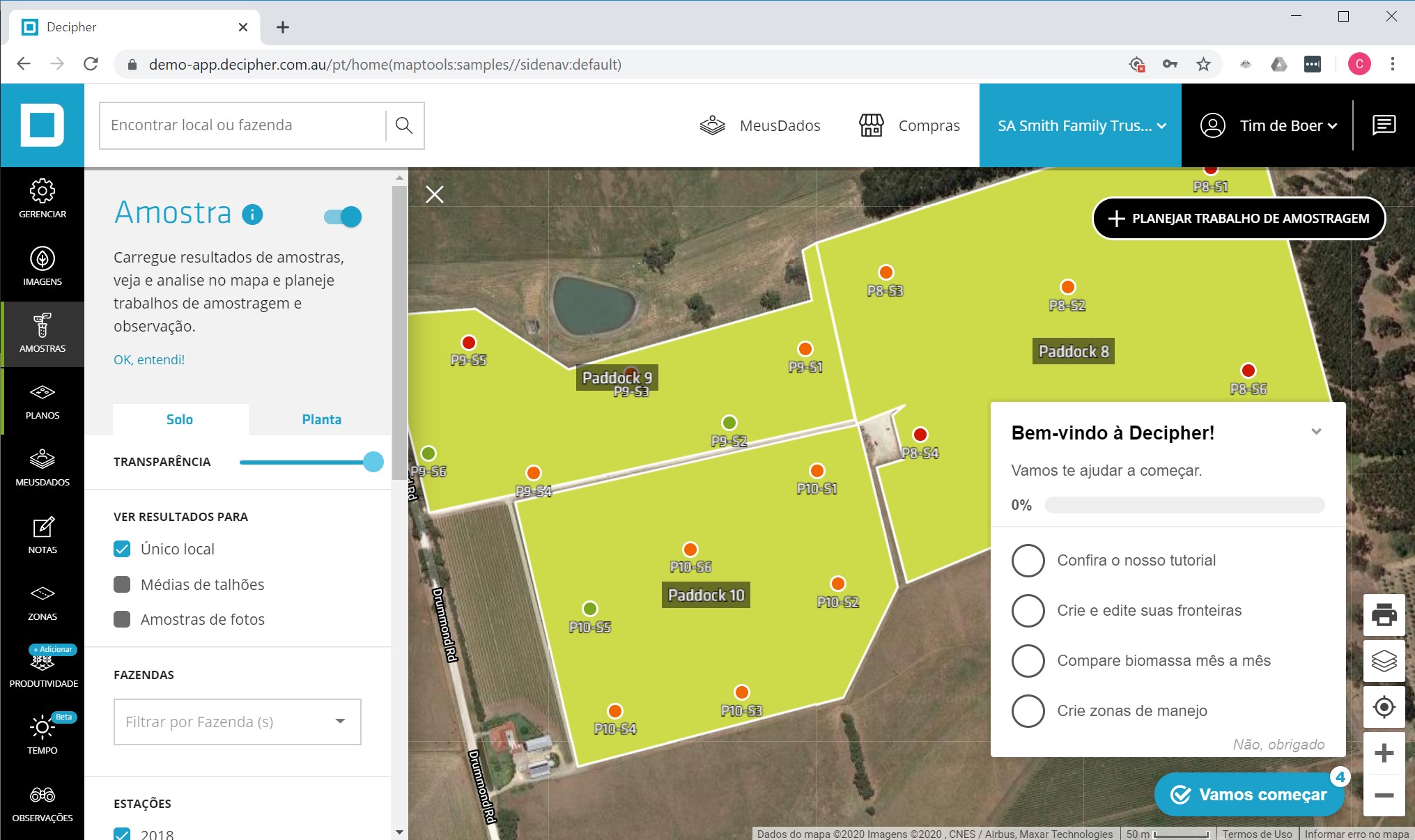This screenshot has height=840, width=1415.
Task: Select the Imagens sidebar tool
Action: (42, 267)
